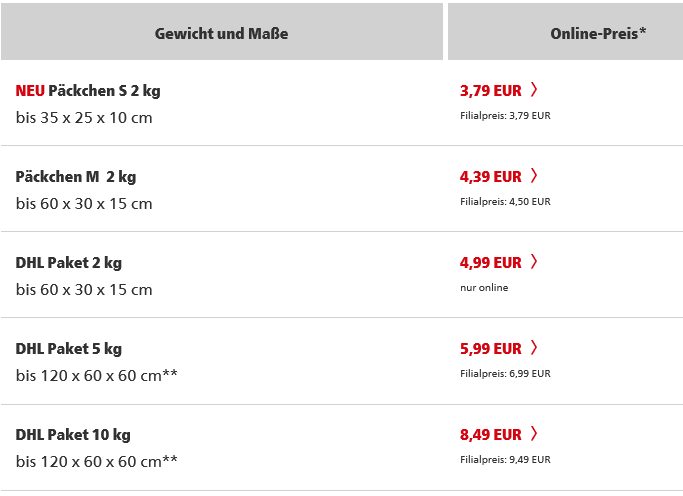Viewport: 683px width, 496px height.
Task: Select the Päckchen S 2 kg title
Action: click(x=104, y=91)
